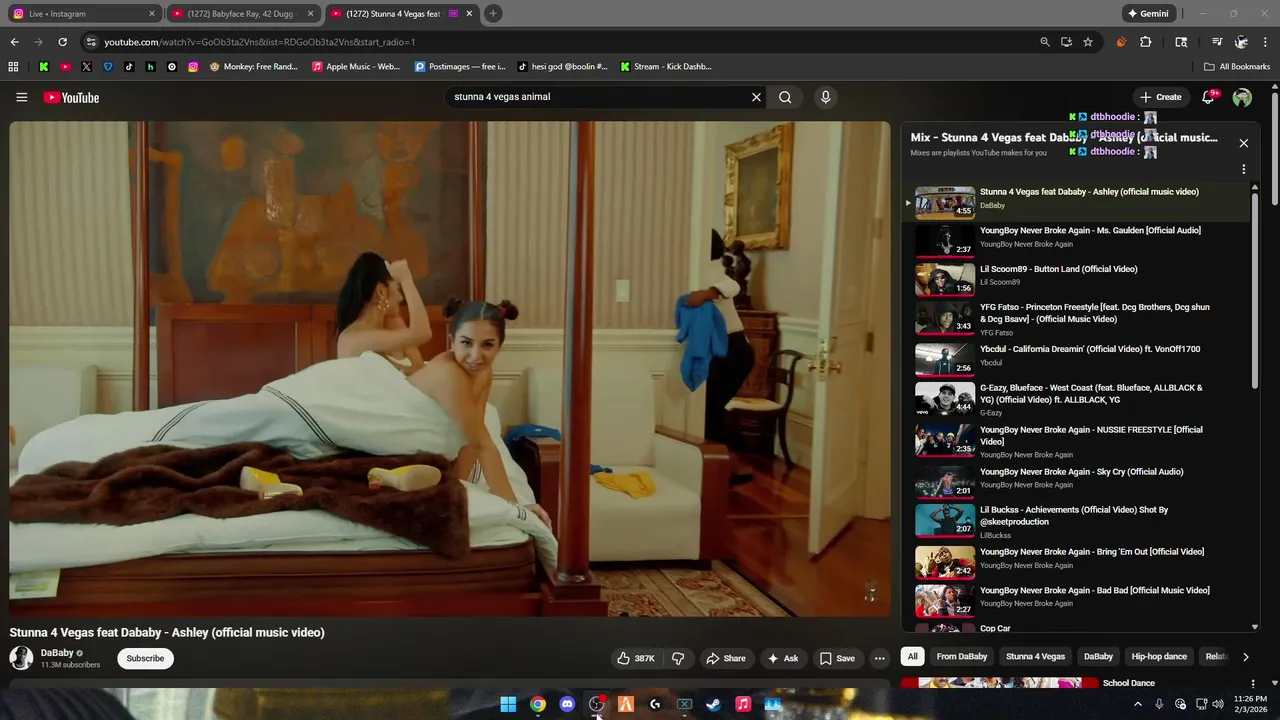
Task: Save the video to a playlist
Action: click(x=837, y=658)
